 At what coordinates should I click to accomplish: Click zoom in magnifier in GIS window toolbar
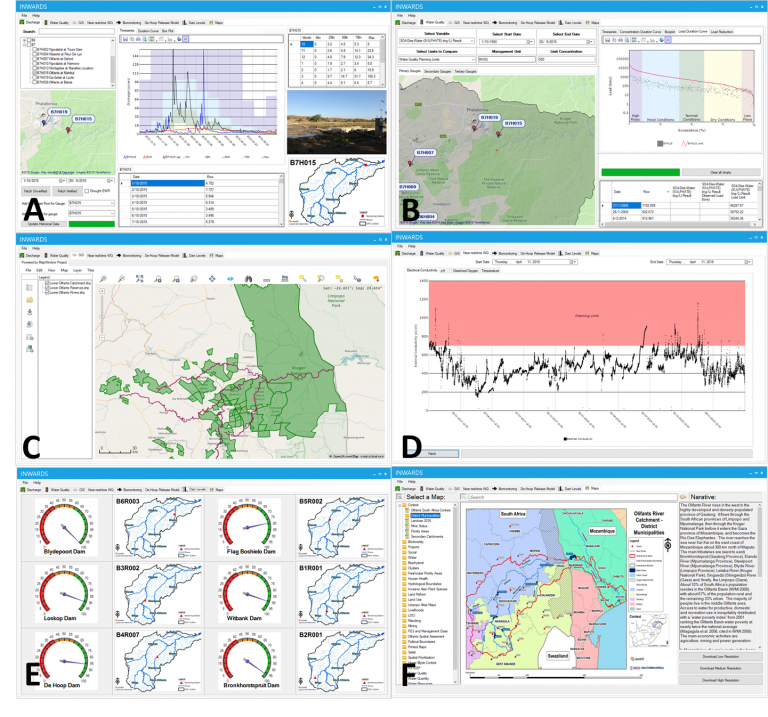pyautogui.click(x=103, y=279)
